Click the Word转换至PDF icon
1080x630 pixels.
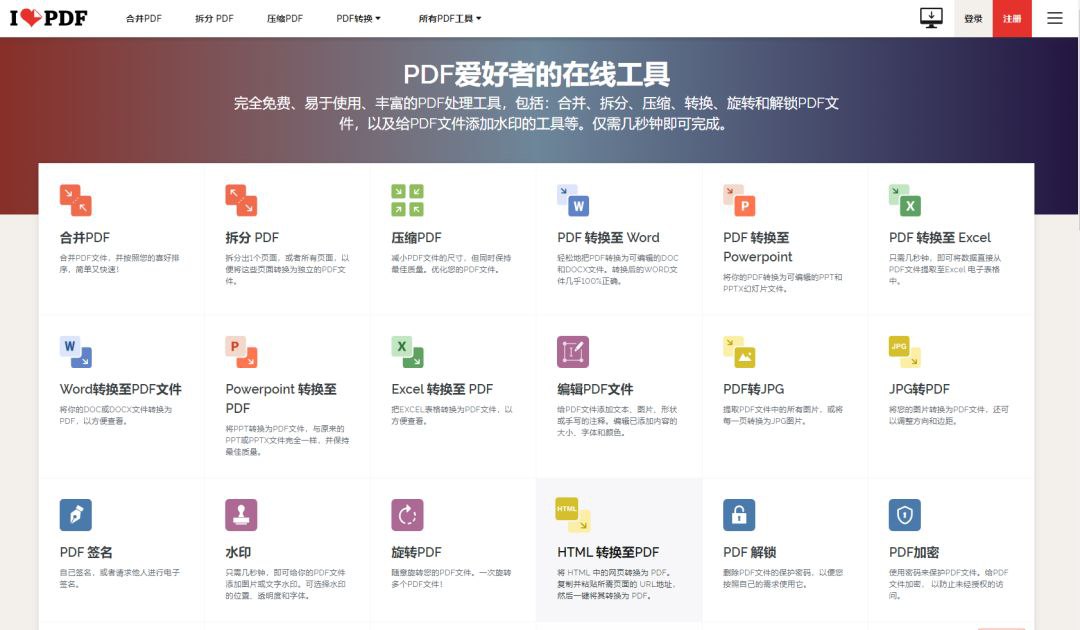click(x=76, y=352)
